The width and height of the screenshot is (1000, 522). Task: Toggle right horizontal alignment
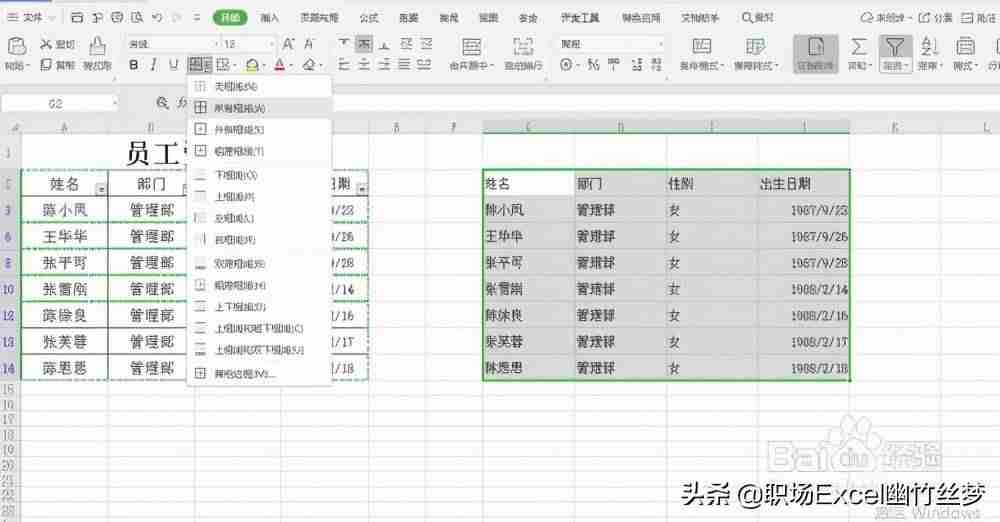tap(385, 64)
